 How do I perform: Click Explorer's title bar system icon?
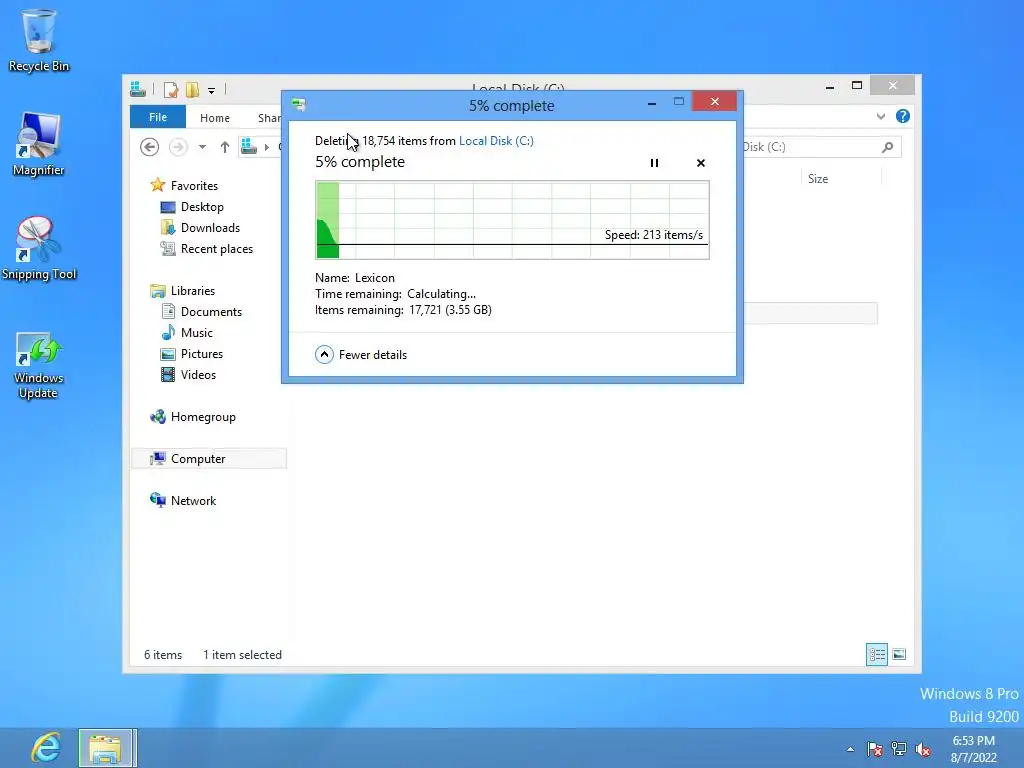(x=138, y=89)
